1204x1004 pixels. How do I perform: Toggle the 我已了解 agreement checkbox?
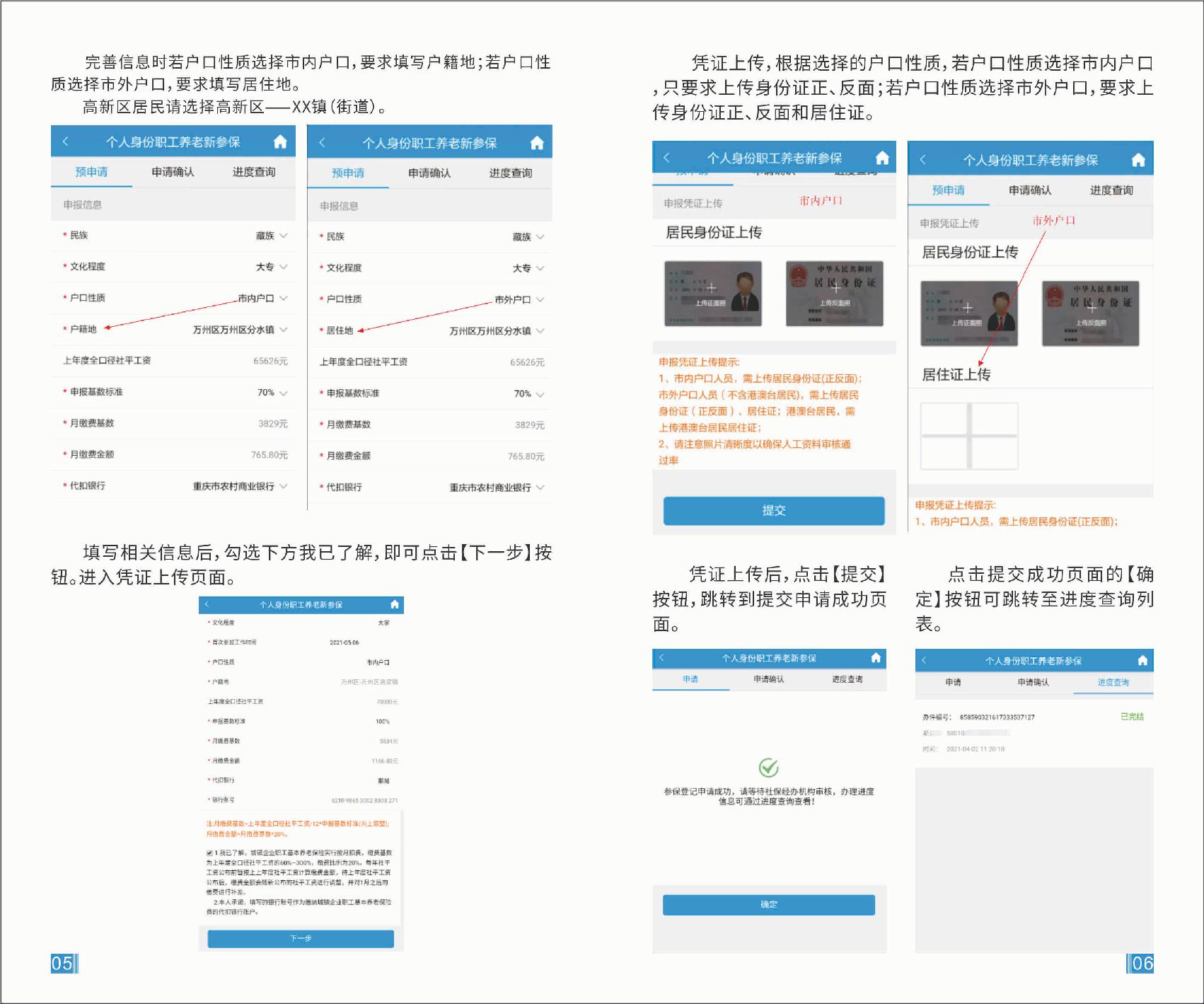209,853
